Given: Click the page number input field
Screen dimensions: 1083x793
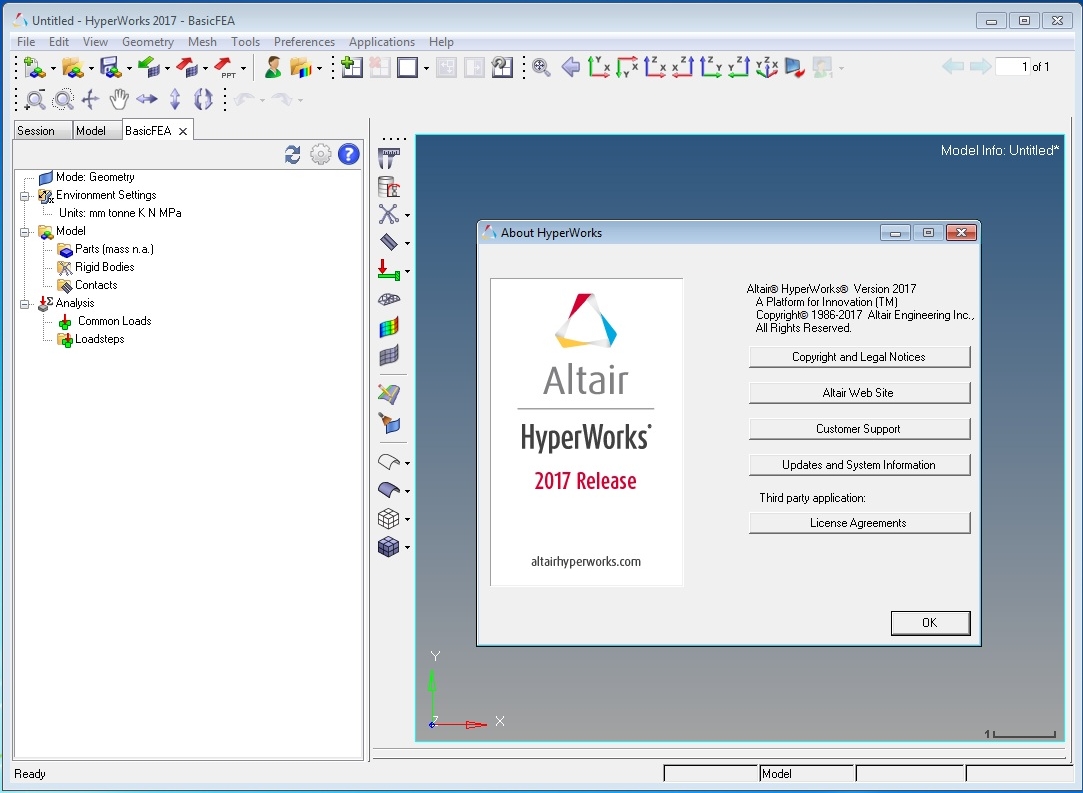Looking at the screenshot, I should tap(1013, 67).
